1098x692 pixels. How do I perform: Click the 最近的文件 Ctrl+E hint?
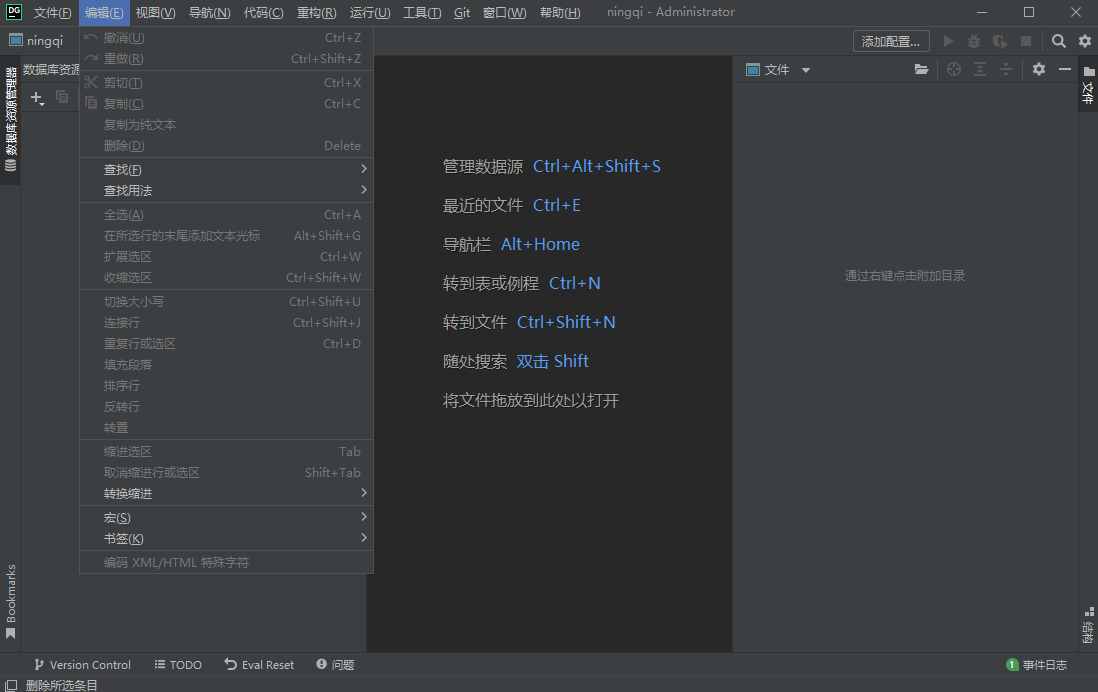(512, 205)
